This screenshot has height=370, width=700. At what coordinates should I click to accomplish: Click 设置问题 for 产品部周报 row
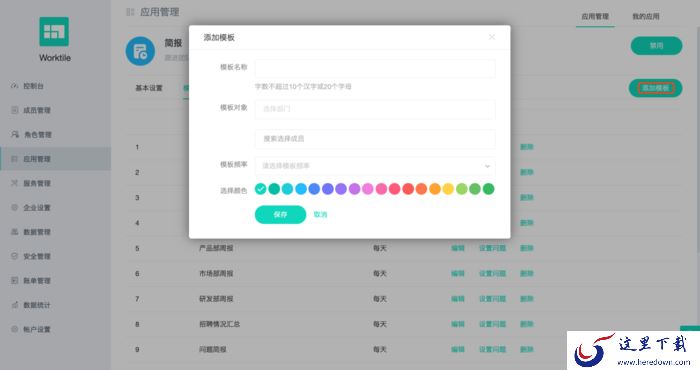point(492,248)
